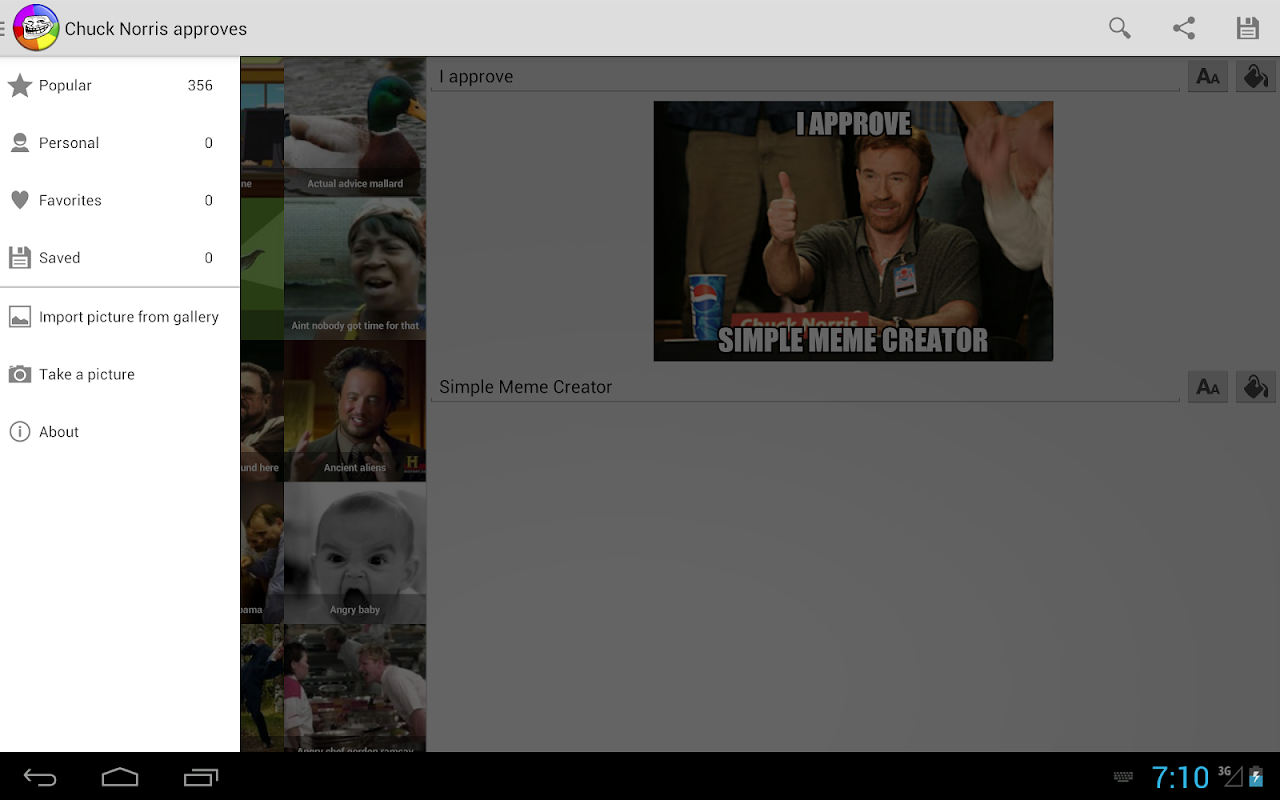Open font settings for 'Simple Meme Creator' caption

coord(1208,387)
